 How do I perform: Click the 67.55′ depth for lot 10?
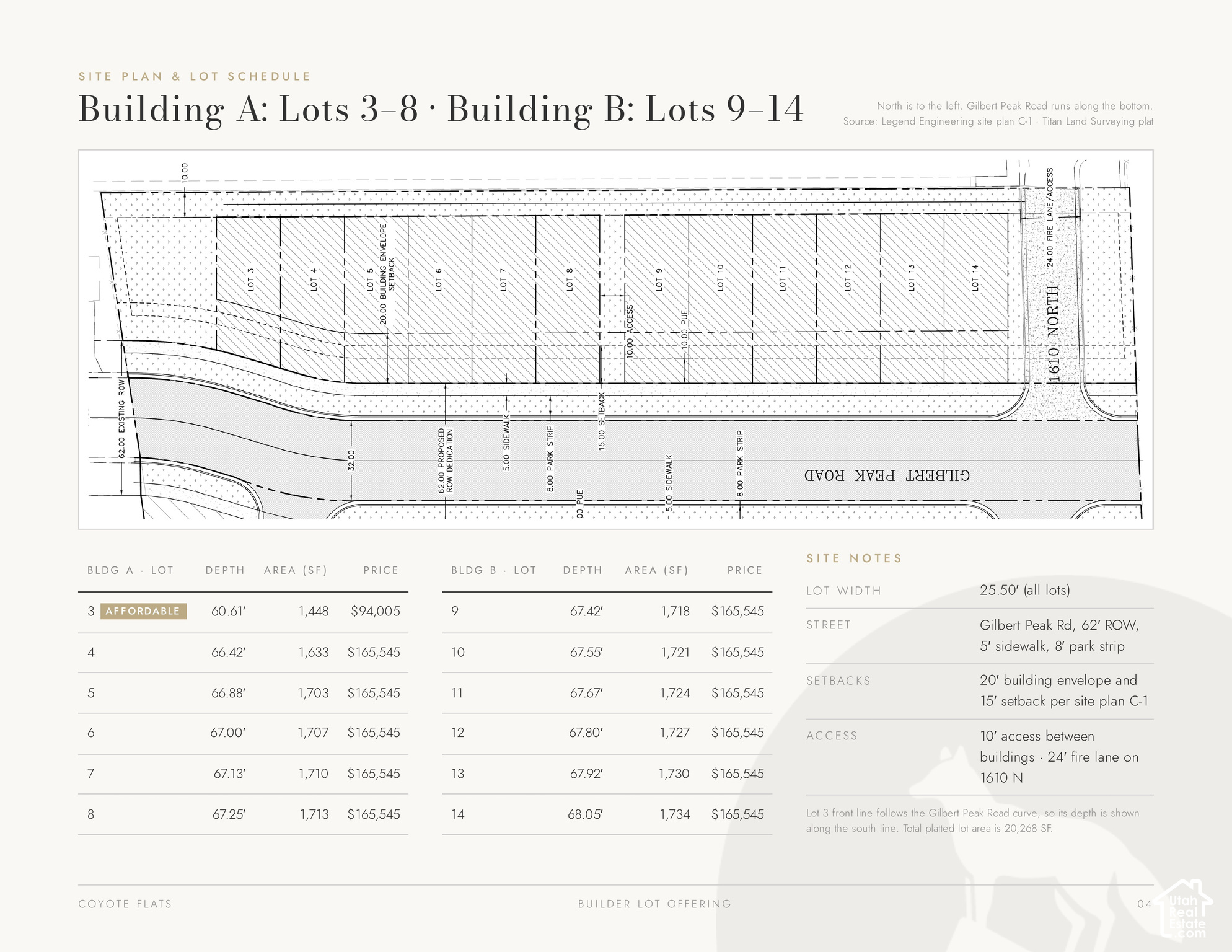coord(586,652)
